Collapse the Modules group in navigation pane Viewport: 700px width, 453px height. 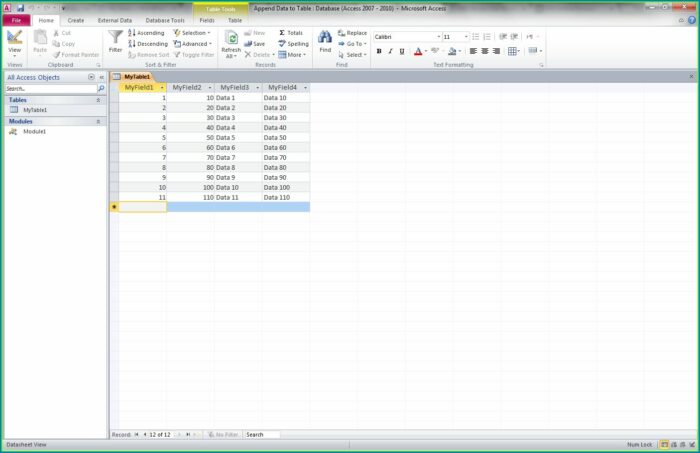click(x=98, y=121)
